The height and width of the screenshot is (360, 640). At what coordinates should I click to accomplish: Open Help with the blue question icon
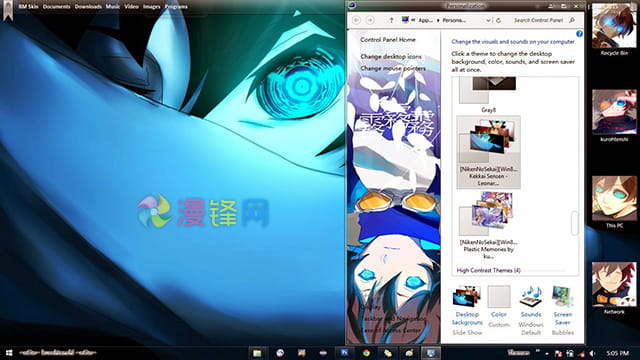click(579, 34)
